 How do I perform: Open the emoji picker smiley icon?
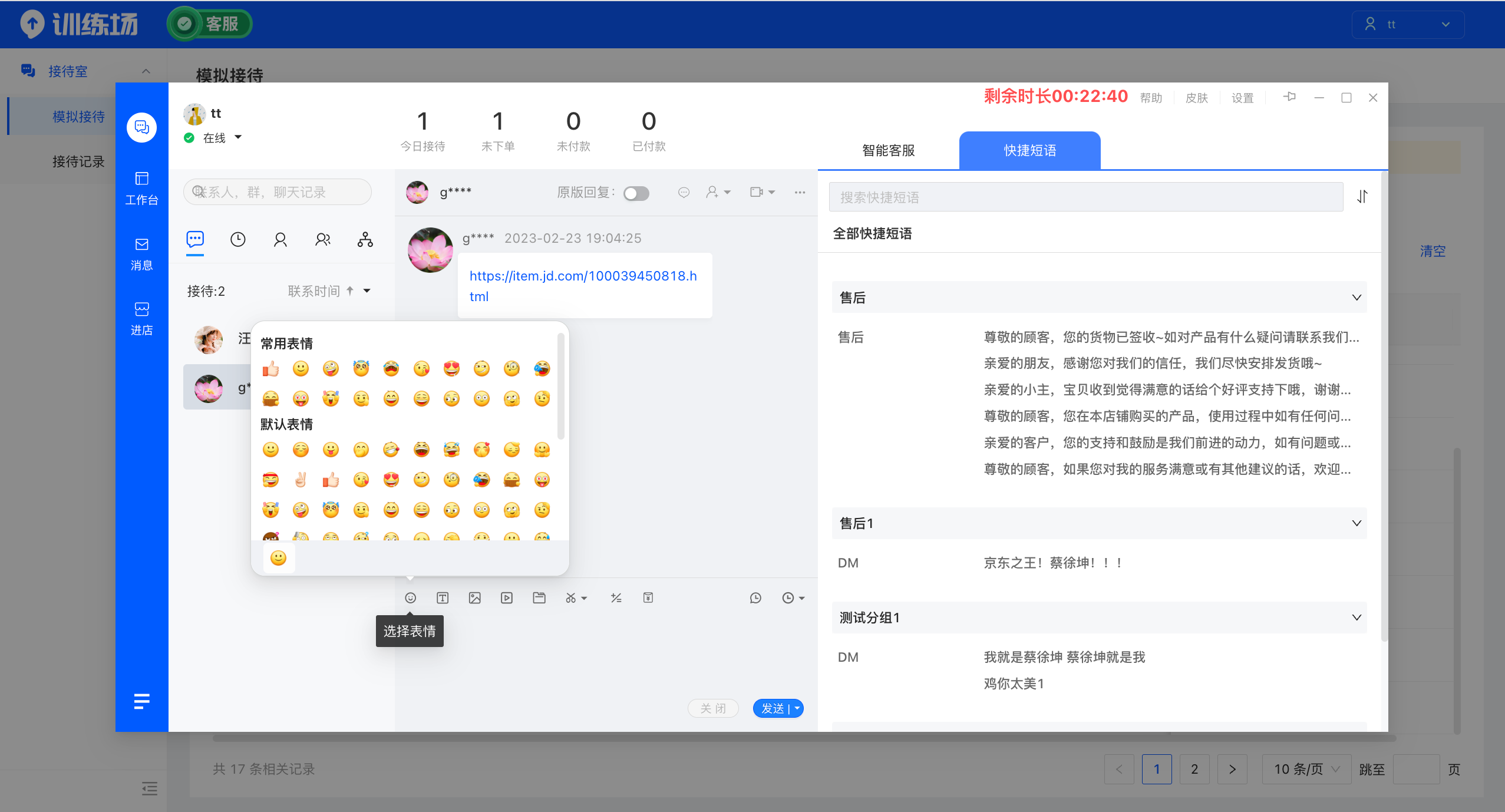click(x=411, y=598)
